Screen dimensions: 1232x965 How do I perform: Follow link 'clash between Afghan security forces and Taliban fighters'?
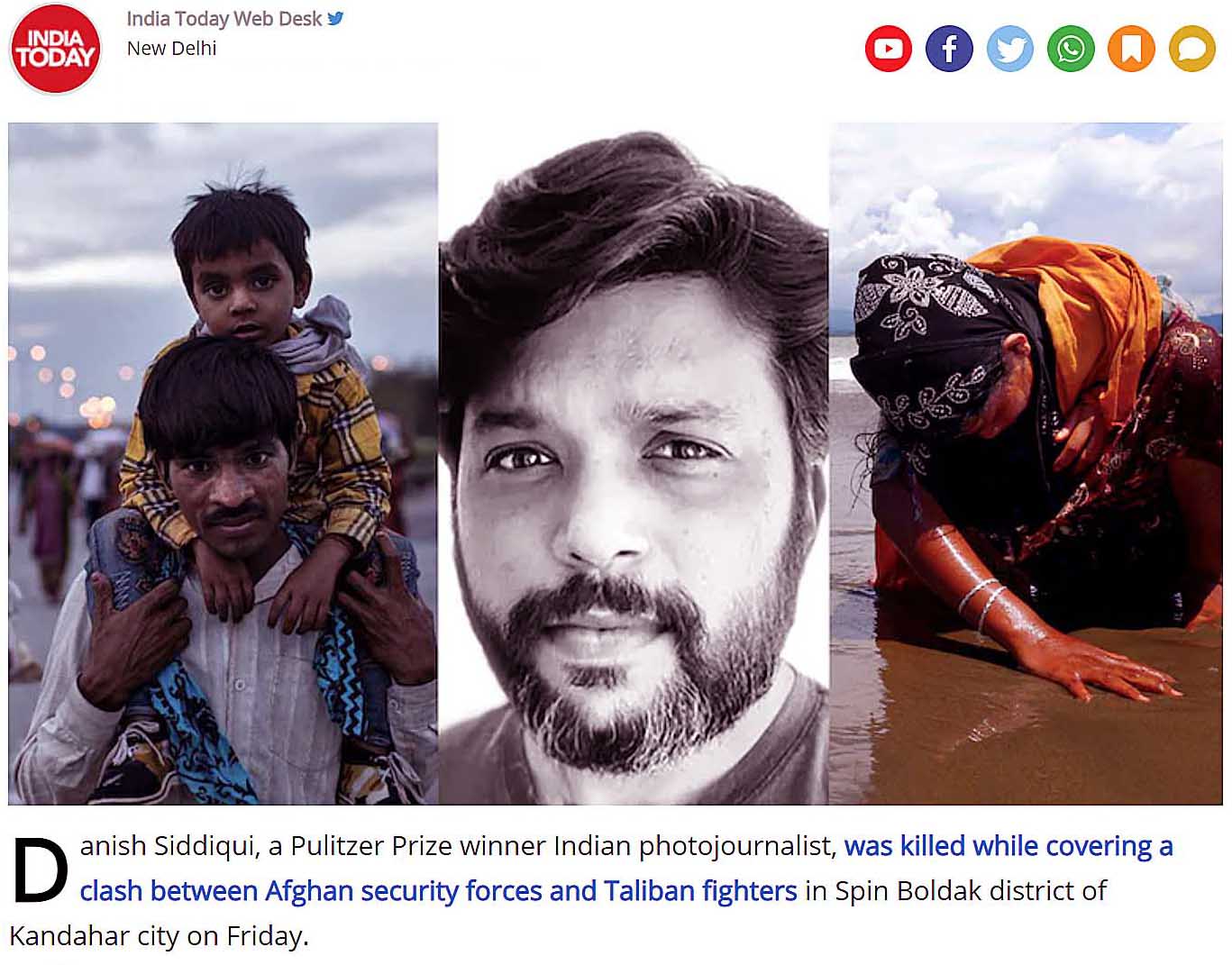(439, 891)
